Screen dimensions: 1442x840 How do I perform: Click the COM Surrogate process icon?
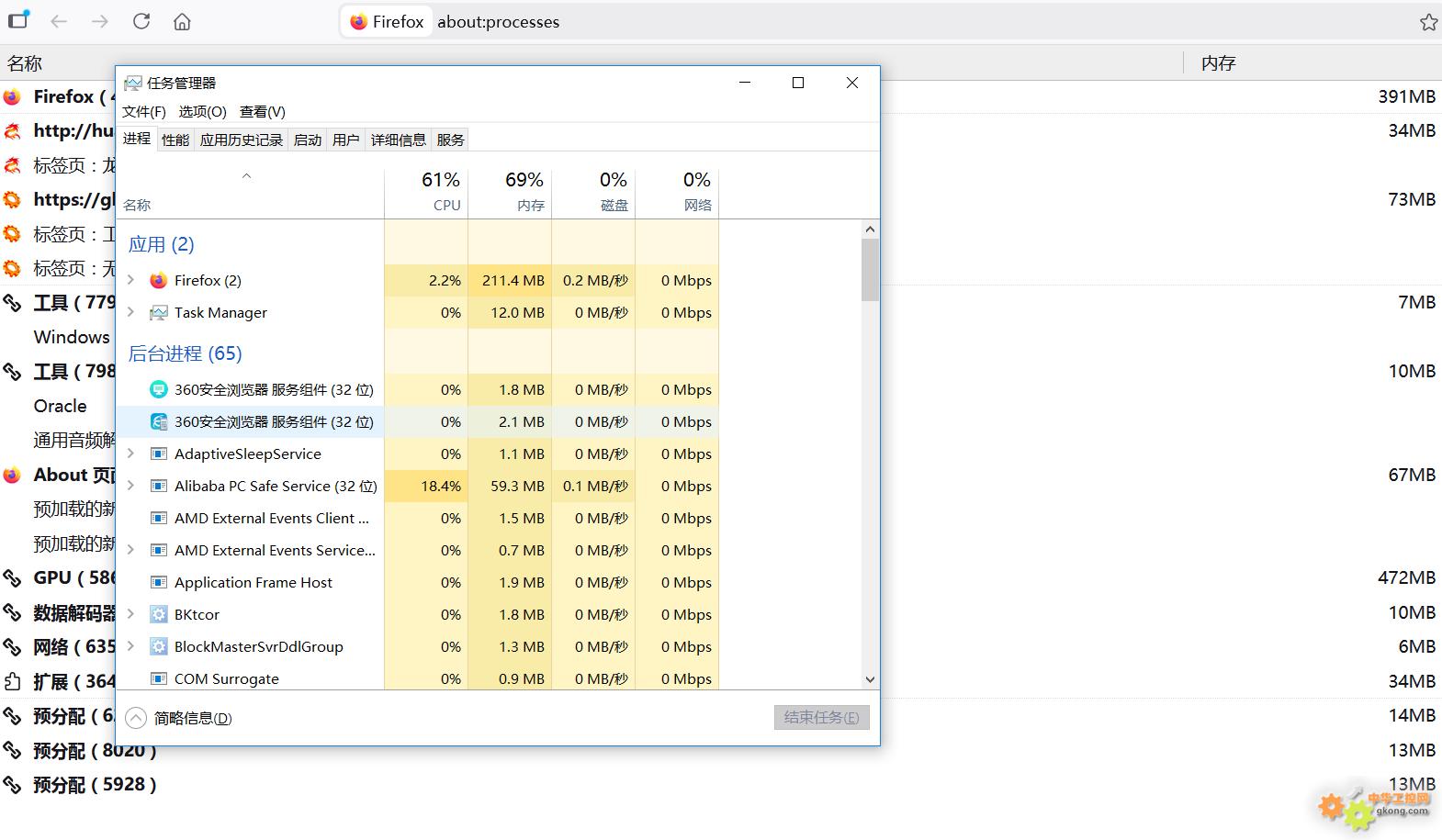pos(159,679)
